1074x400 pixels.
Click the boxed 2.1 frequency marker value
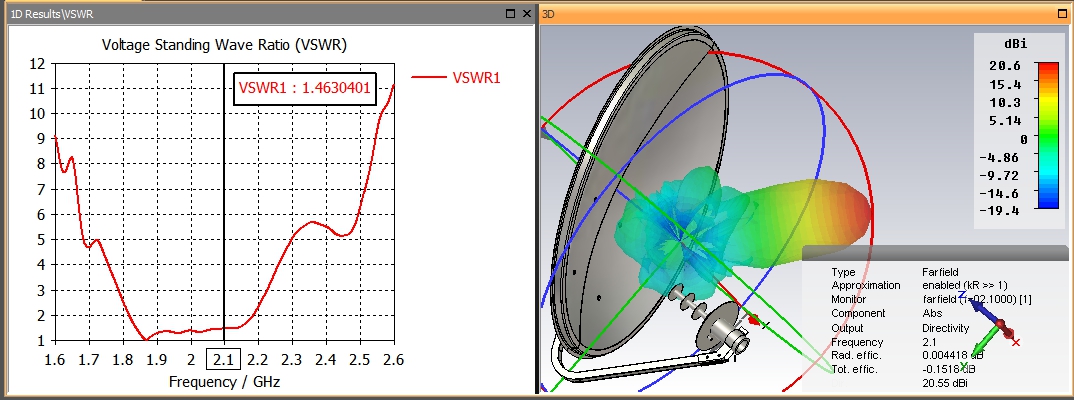[x=224, y=359]
